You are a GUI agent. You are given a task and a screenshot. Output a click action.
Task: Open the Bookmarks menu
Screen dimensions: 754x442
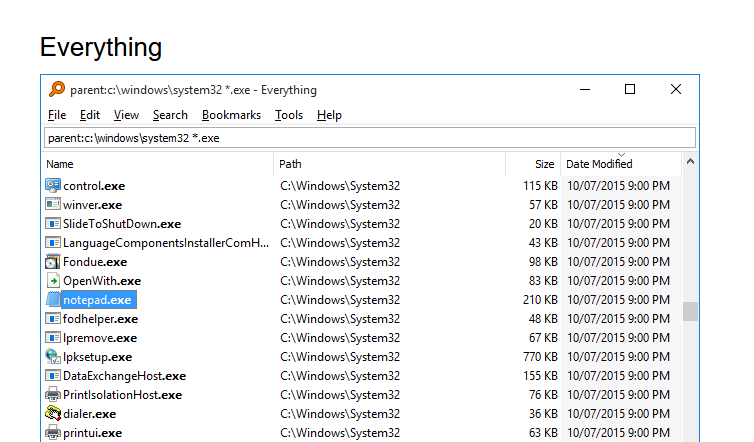(231, 115)
